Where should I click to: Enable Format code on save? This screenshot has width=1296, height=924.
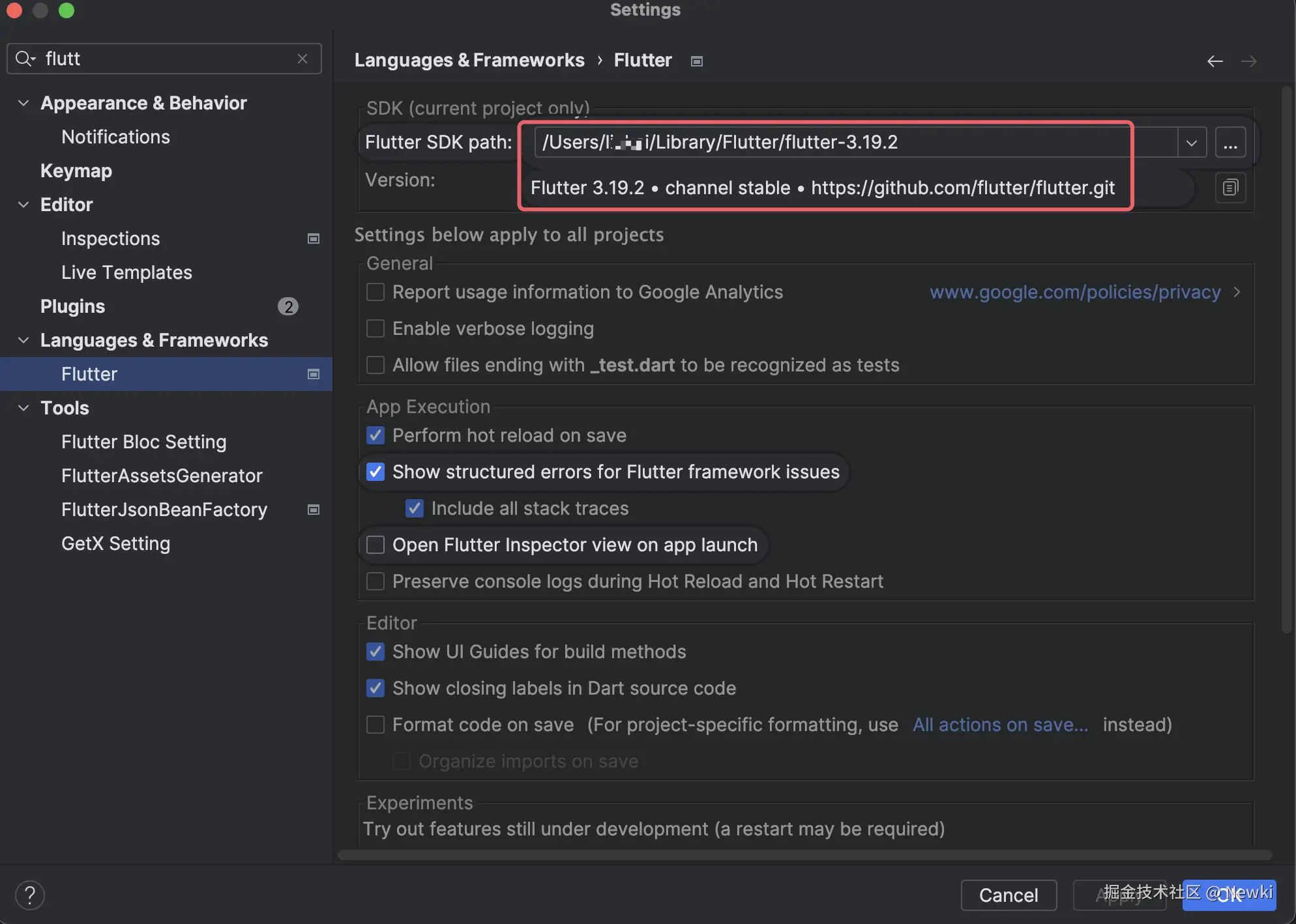[376, 725]
